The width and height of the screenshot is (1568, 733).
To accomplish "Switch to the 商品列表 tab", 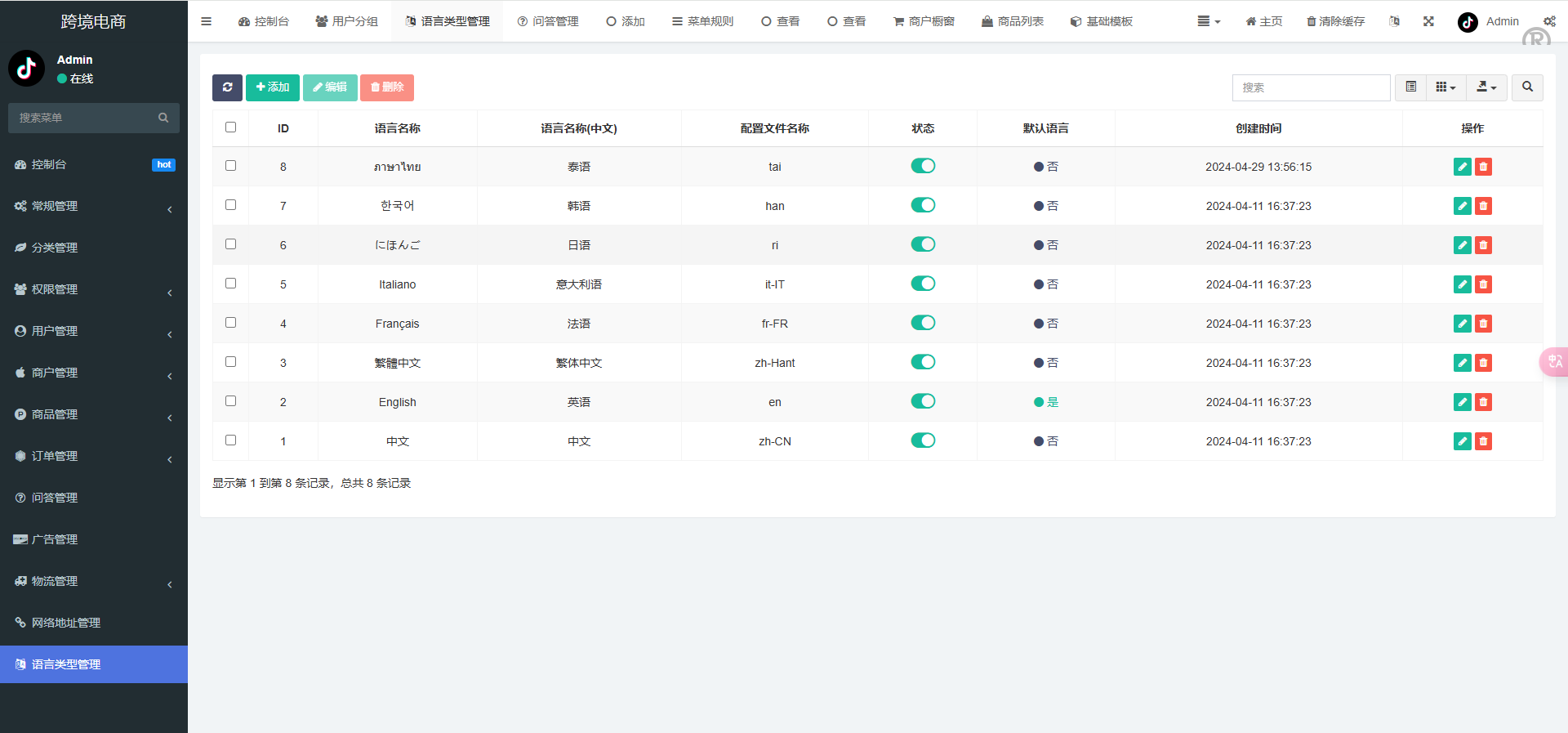I will pos(1013,21).
